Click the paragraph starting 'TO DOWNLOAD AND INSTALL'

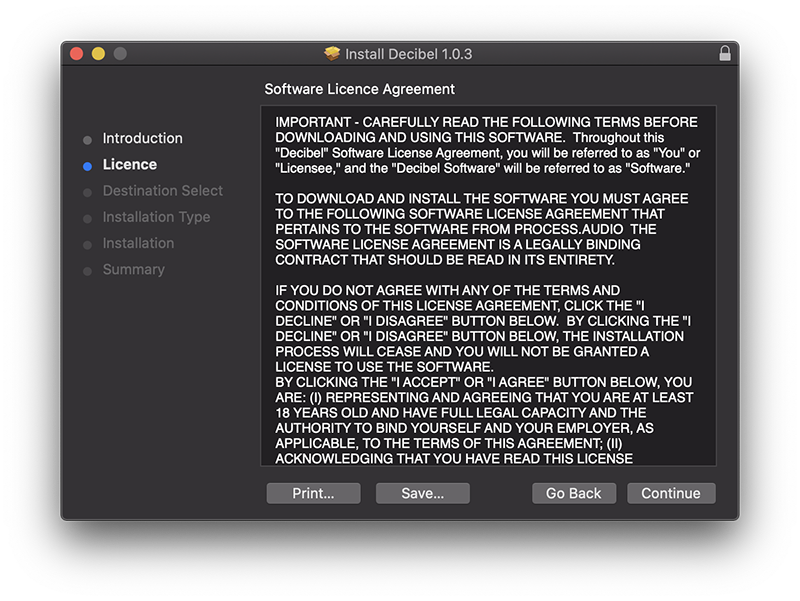(x=482, y=229)
